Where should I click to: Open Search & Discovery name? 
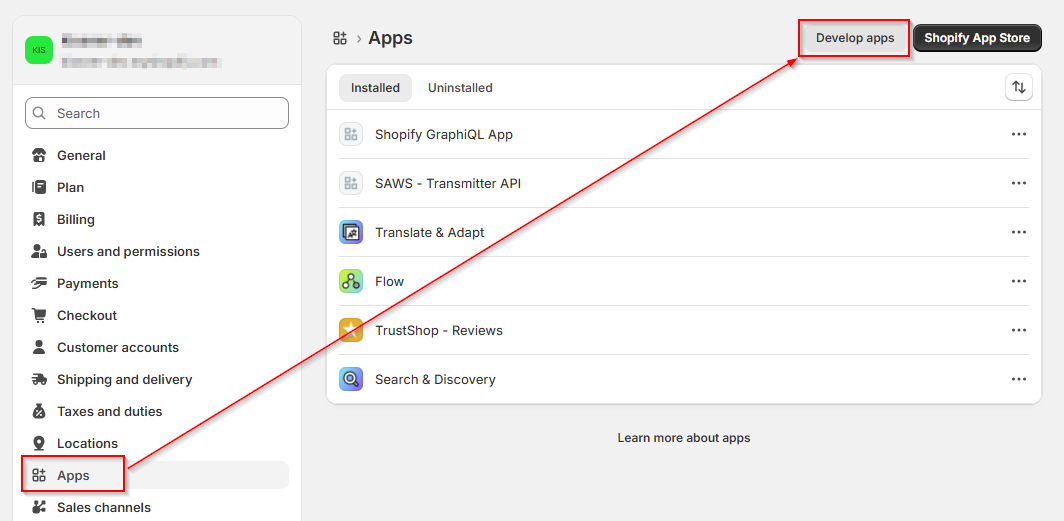[435, 379]
